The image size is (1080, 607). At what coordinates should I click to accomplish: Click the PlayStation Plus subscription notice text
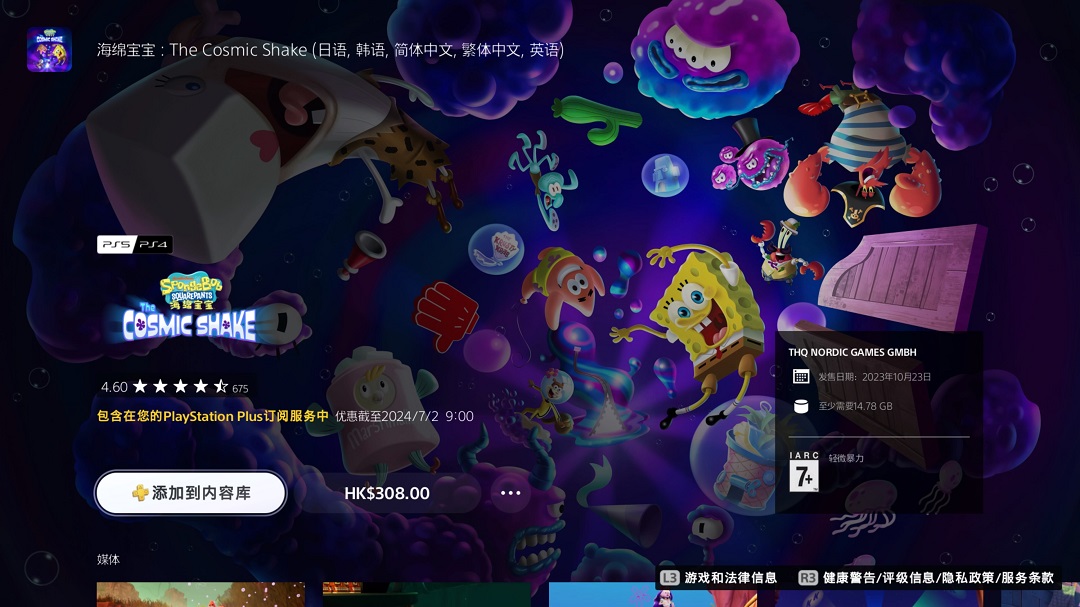point(213,416)
